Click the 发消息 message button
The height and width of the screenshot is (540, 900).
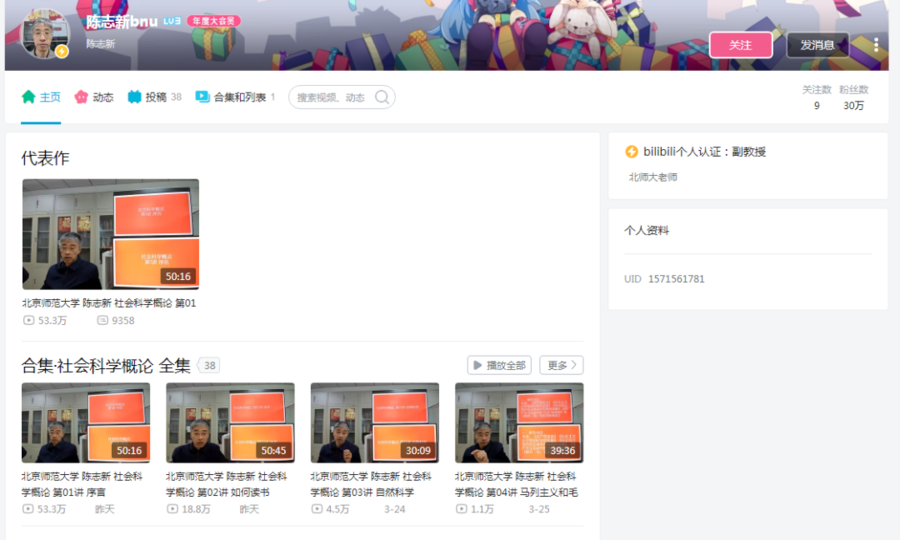tap(817, 45)
